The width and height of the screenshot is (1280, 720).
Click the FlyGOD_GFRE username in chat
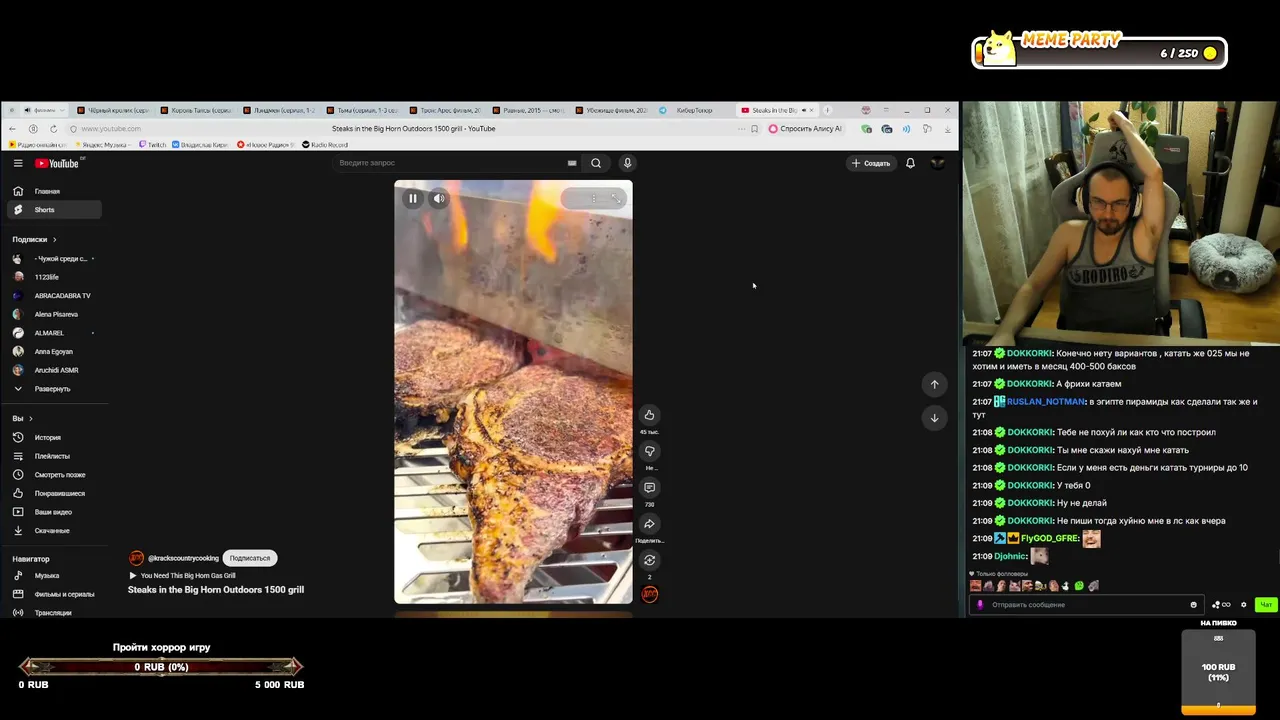coord(1049,538)
